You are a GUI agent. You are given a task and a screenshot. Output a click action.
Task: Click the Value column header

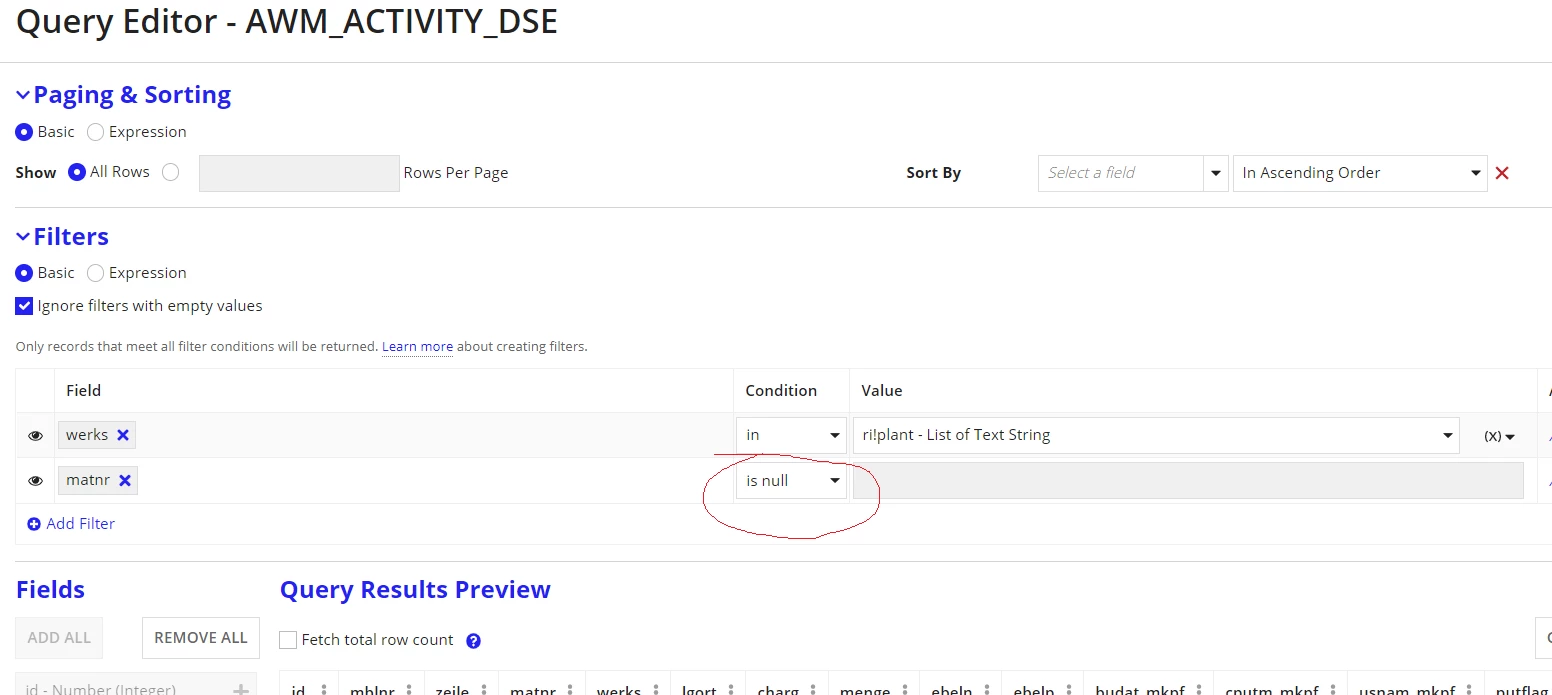881,391
